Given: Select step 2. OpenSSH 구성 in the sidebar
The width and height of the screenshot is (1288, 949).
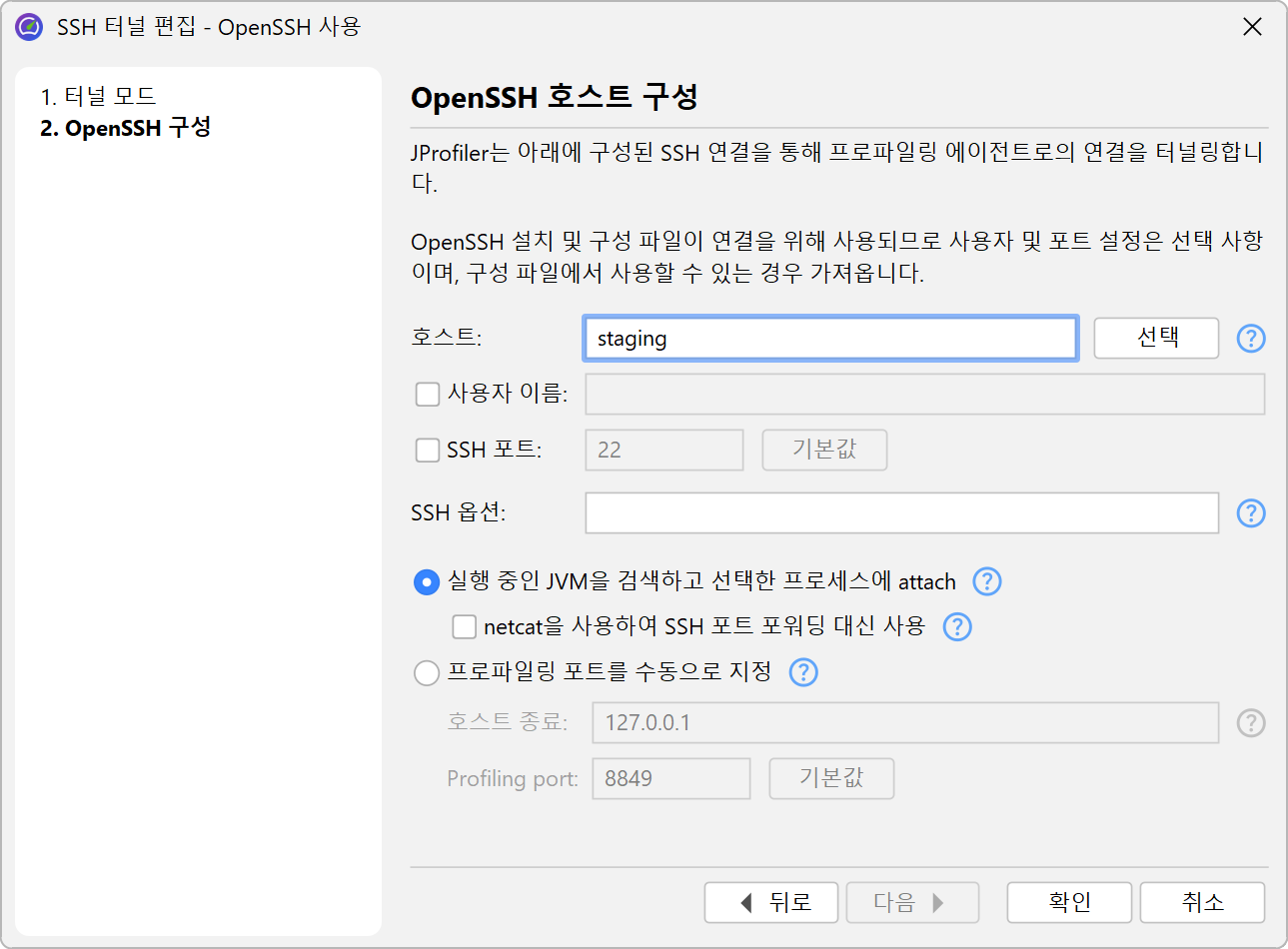Looking at the screenshot, I should click(x=125, y=128).
